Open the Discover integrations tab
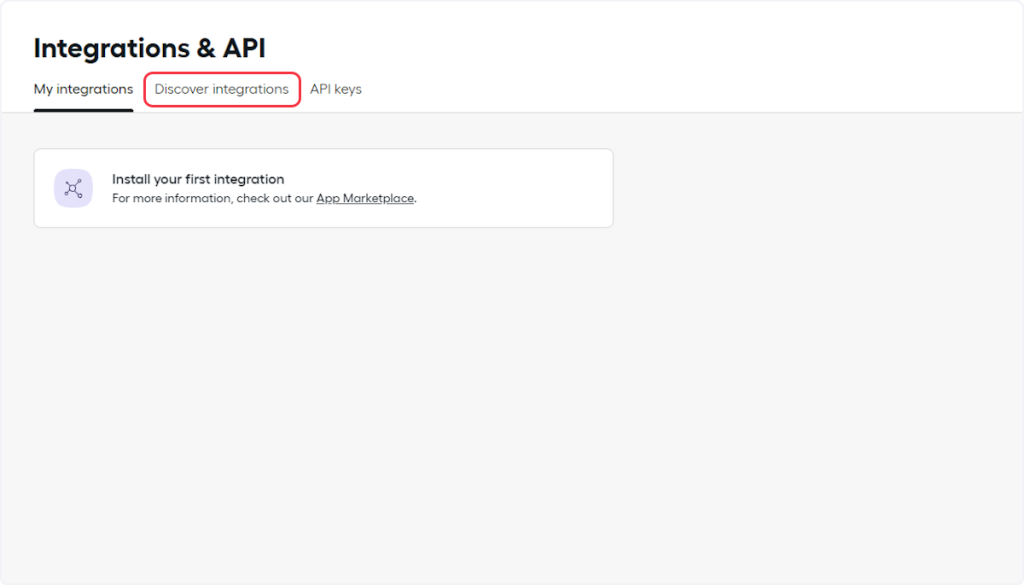This screenshot has height=585, width=1024. tap(221, 89)
